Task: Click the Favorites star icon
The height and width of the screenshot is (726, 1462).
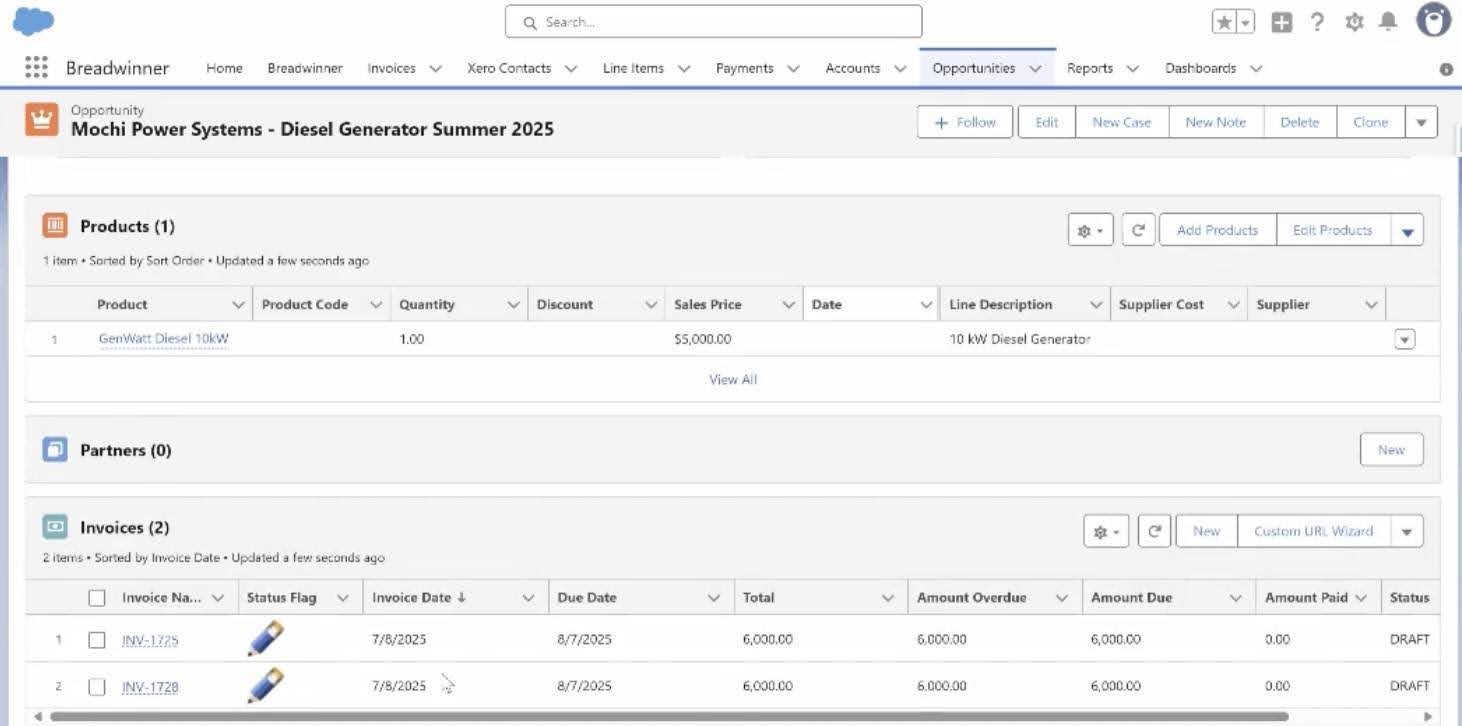Action: coord(1224,22)
